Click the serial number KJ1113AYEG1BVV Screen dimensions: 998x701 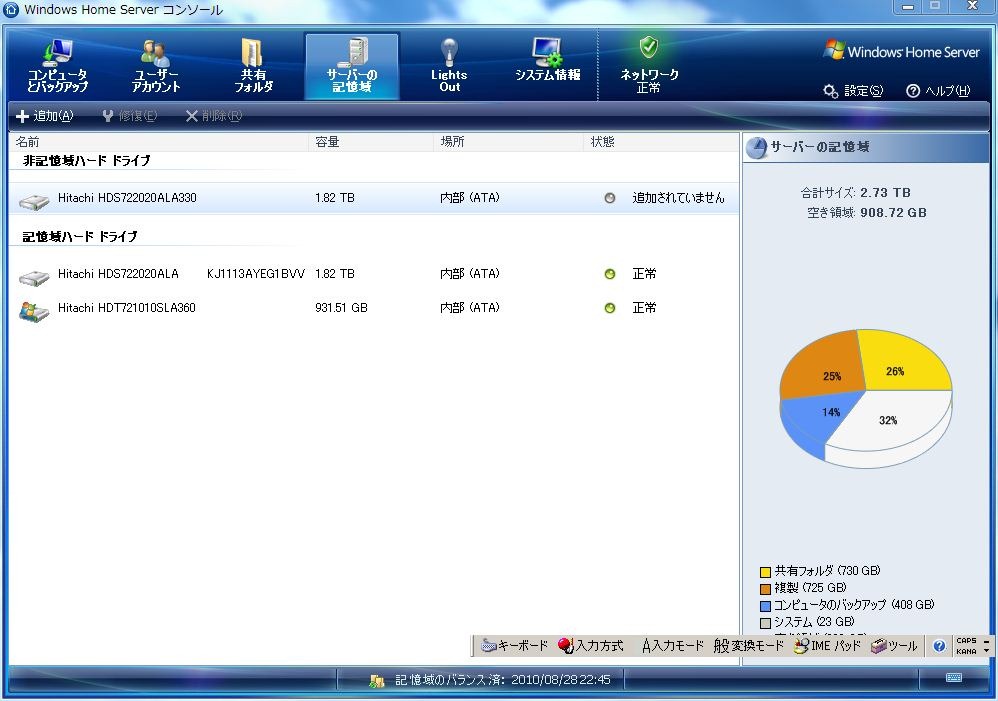[x=256, y=274]
